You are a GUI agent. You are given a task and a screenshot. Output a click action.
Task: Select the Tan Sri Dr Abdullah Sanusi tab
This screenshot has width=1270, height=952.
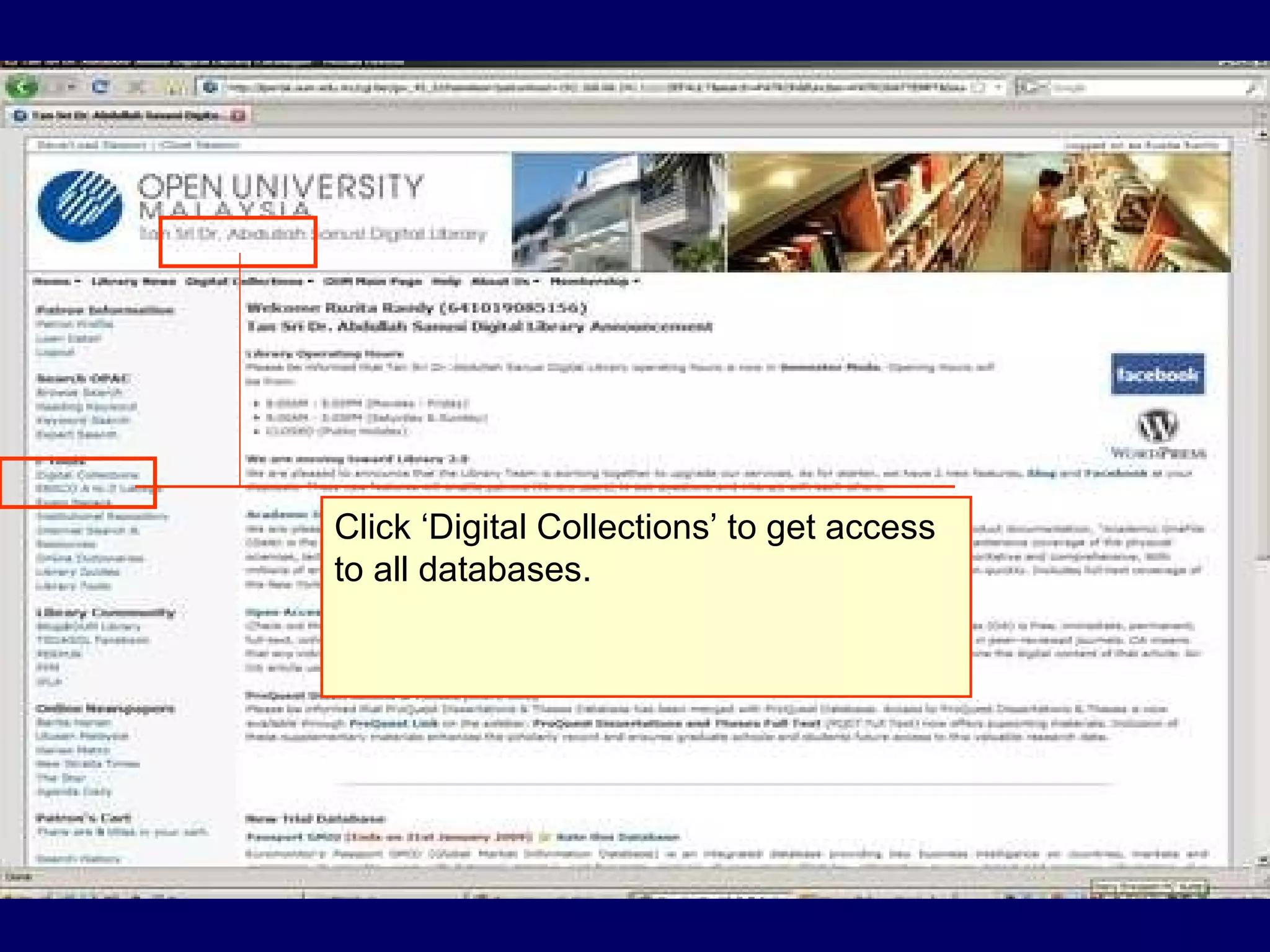click(126, 116)
